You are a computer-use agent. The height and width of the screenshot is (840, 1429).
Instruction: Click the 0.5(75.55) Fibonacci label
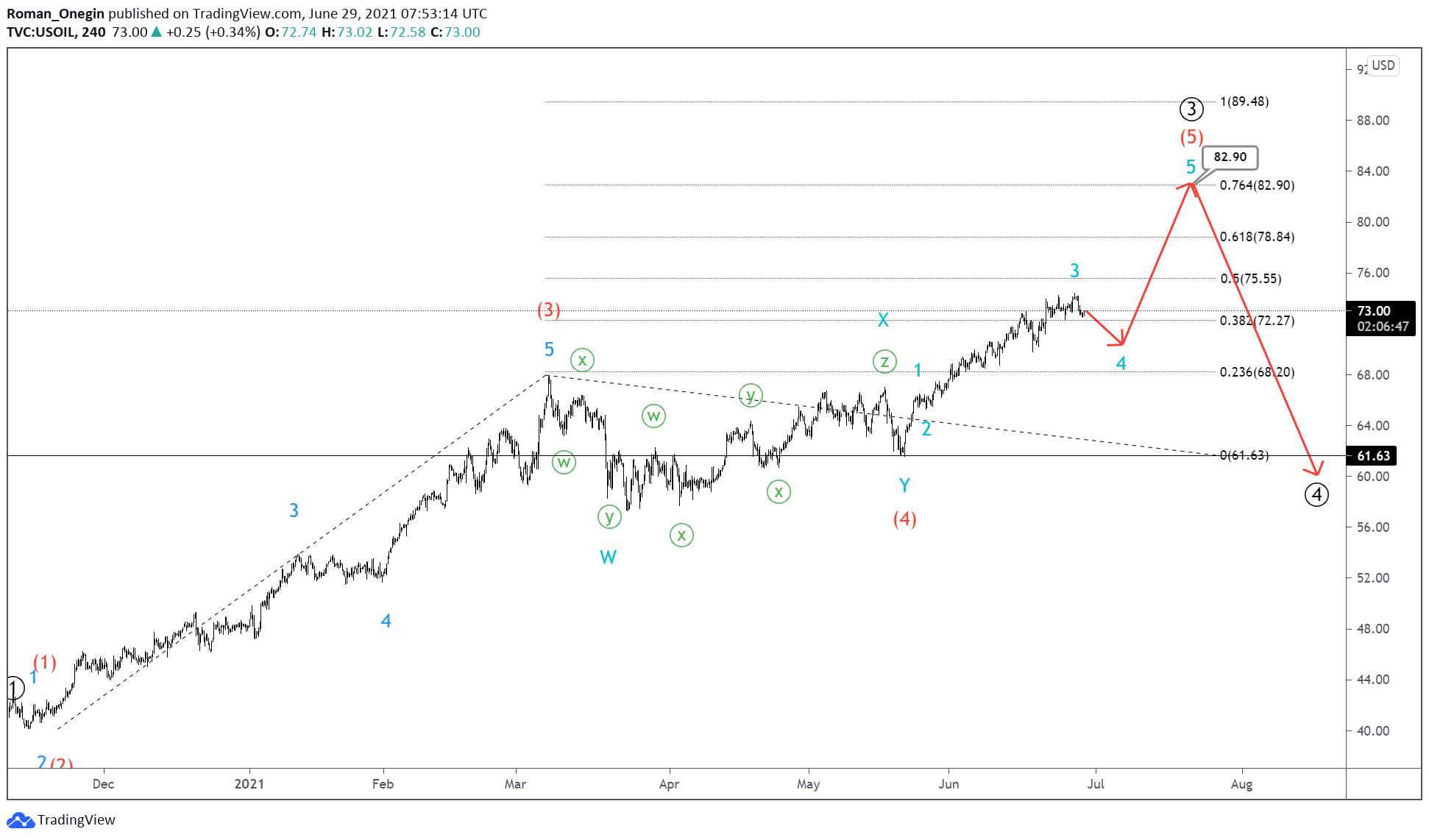(1251, 279)
